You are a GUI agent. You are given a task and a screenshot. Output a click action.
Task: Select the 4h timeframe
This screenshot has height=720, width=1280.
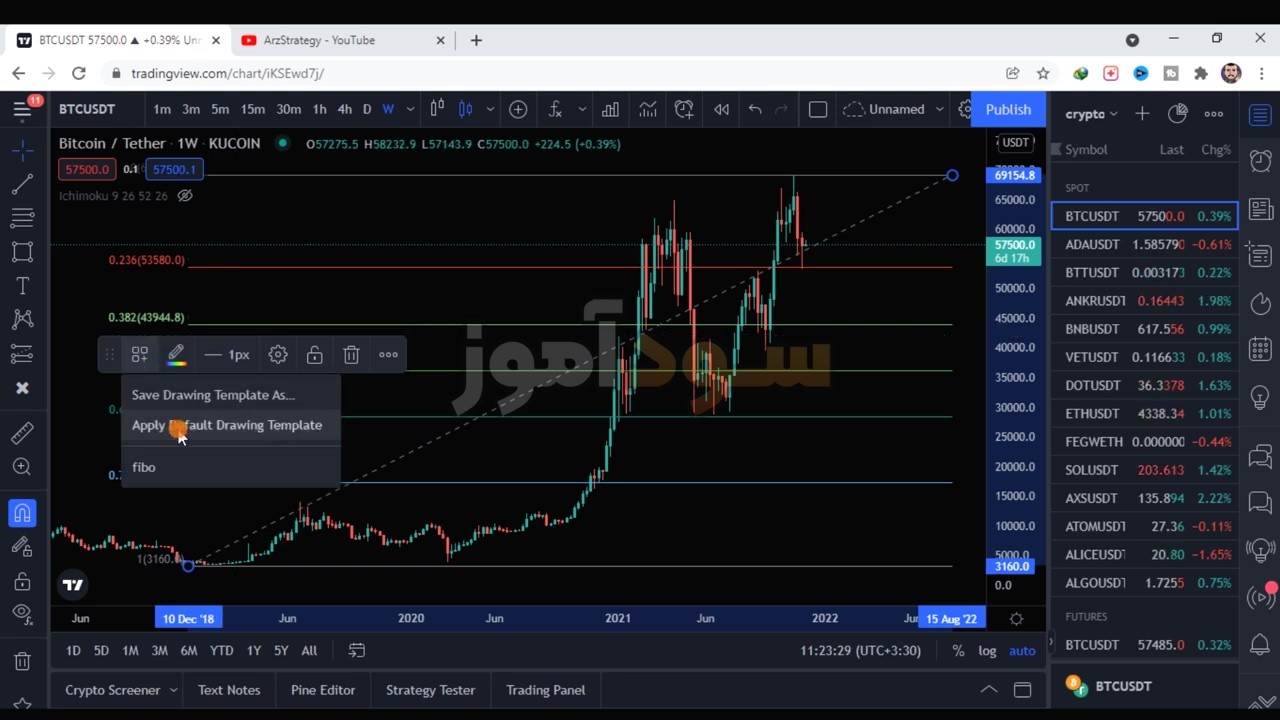click(x=344, y=109)
